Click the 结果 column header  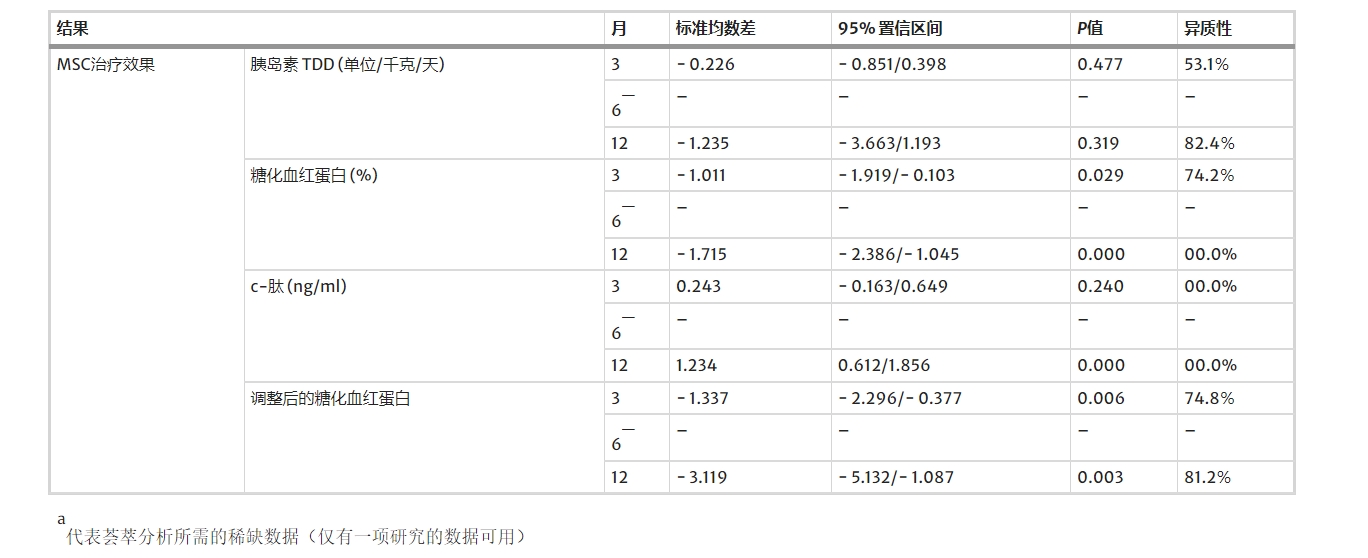click(x=73, y=29)
